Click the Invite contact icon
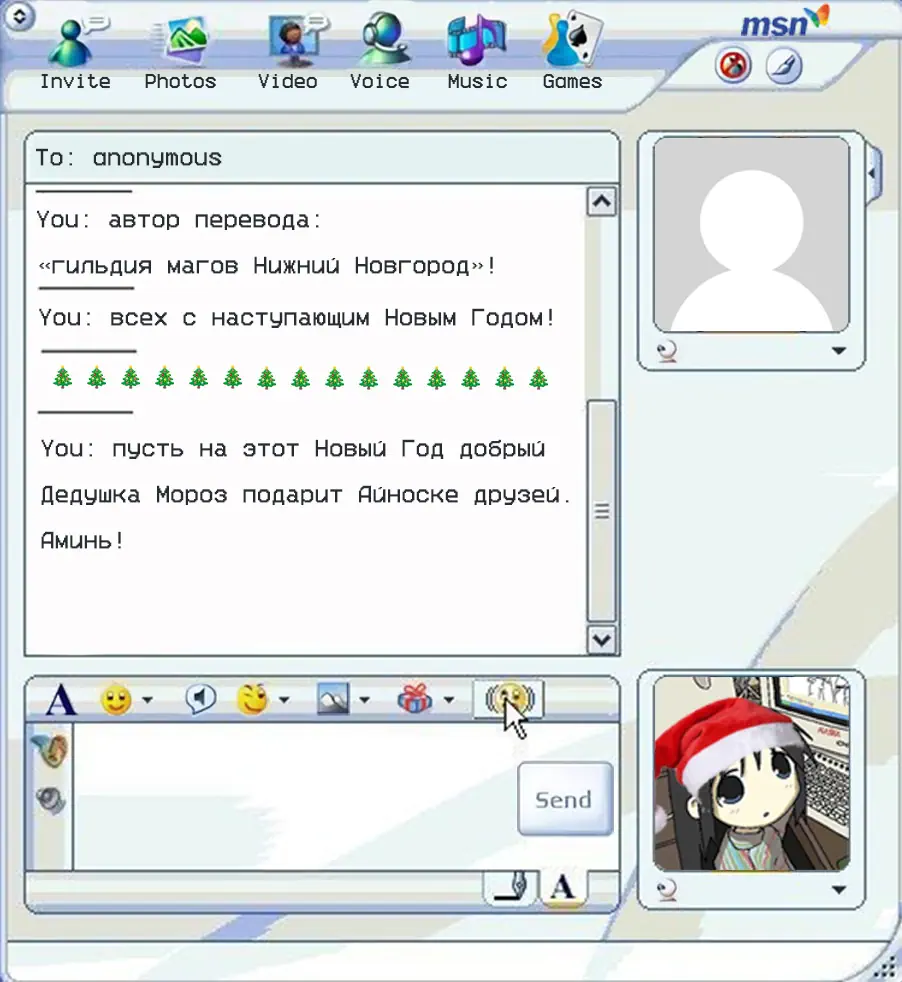This screenshot has width=902, height=982. 75,46
